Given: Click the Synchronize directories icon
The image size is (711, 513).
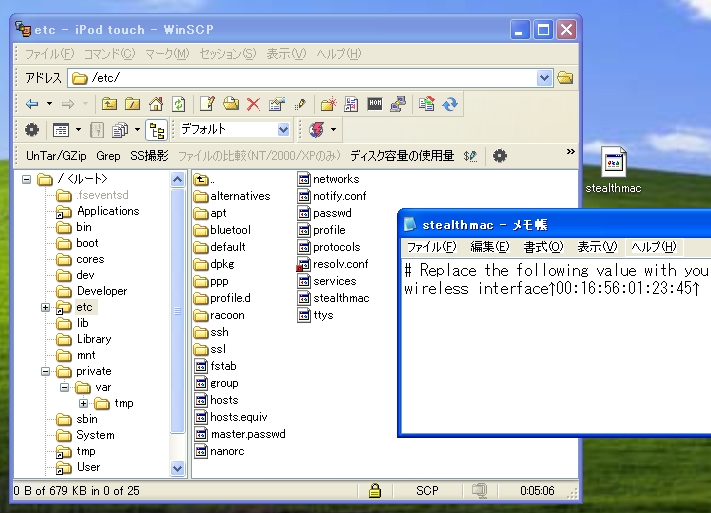Looking at the screenshot, I should [x=426, y=104].
